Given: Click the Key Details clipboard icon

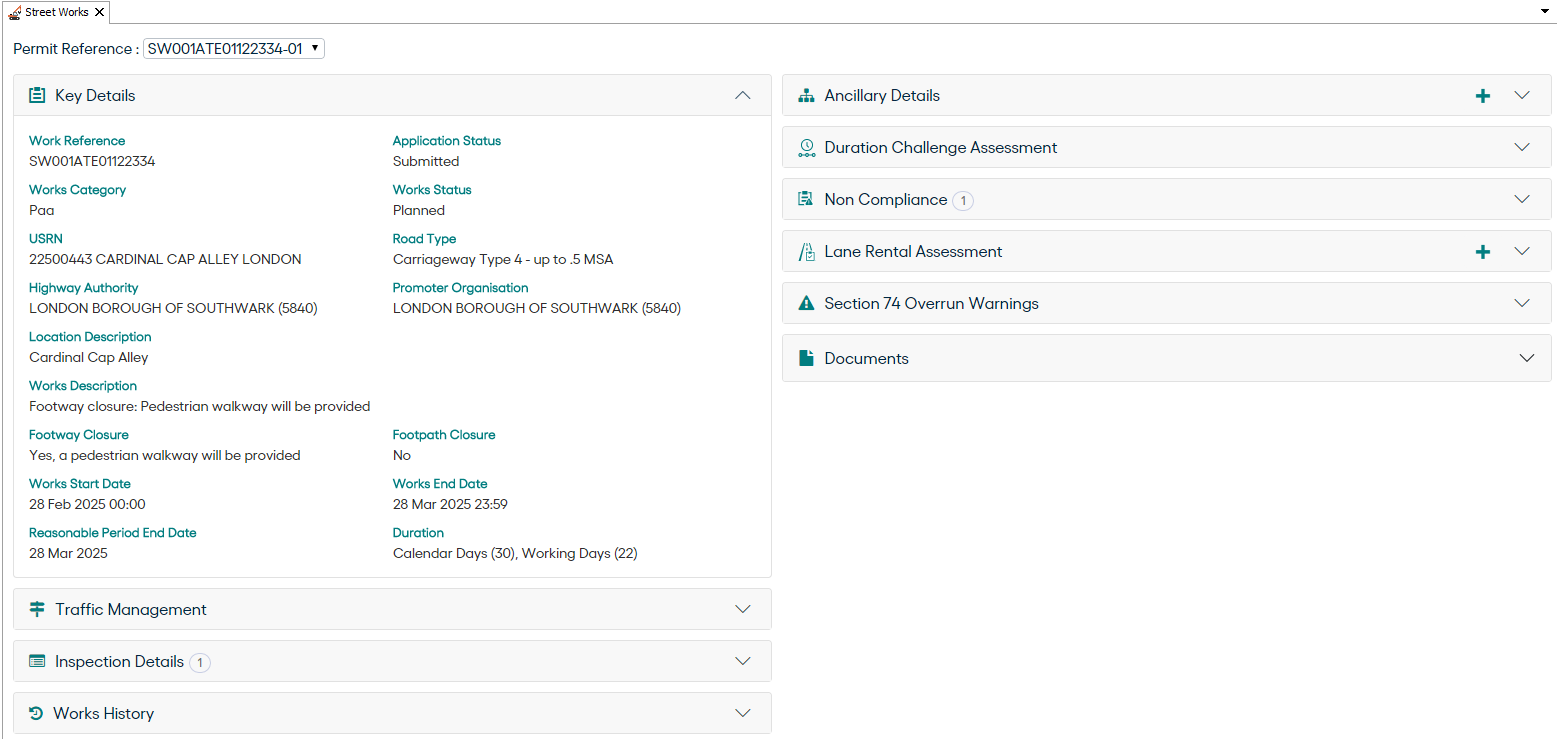Looking at the screenshot, I should tap(37, 96).
